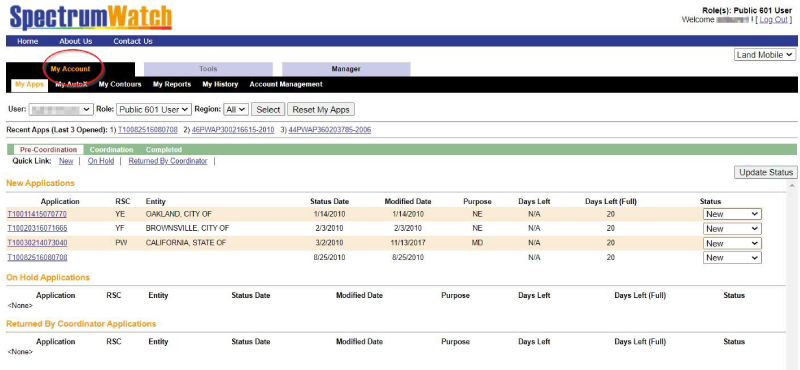Image resolution: width=800 pixels, height=370 pixels.
Task: Click the SpectrumWatch logo
Action: pyautogui.click(x=91, y=17)
